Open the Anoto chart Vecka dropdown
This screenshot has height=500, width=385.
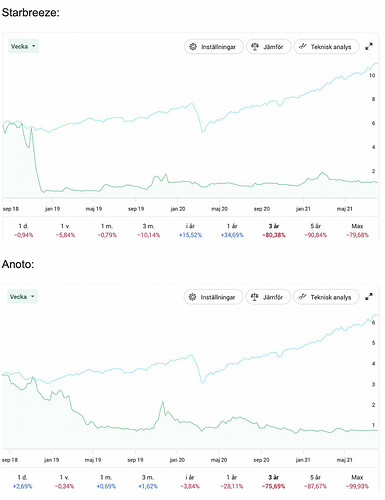[x=23, y=297]
